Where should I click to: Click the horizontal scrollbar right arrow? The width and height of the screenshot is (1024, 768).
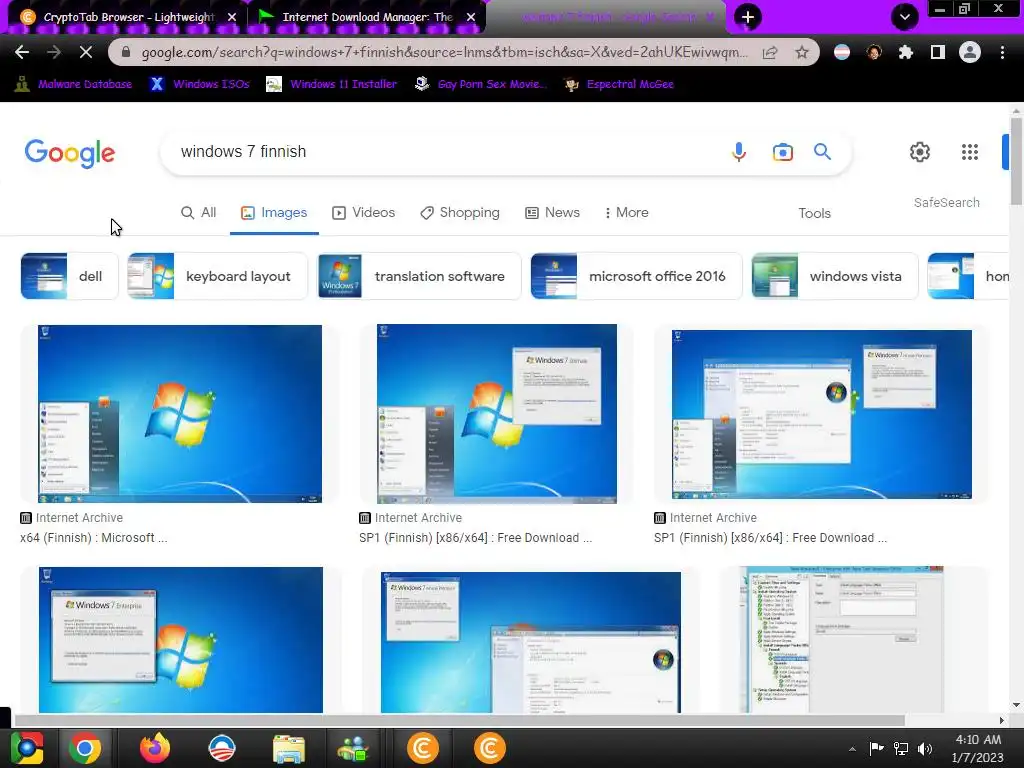(1002, 720)
